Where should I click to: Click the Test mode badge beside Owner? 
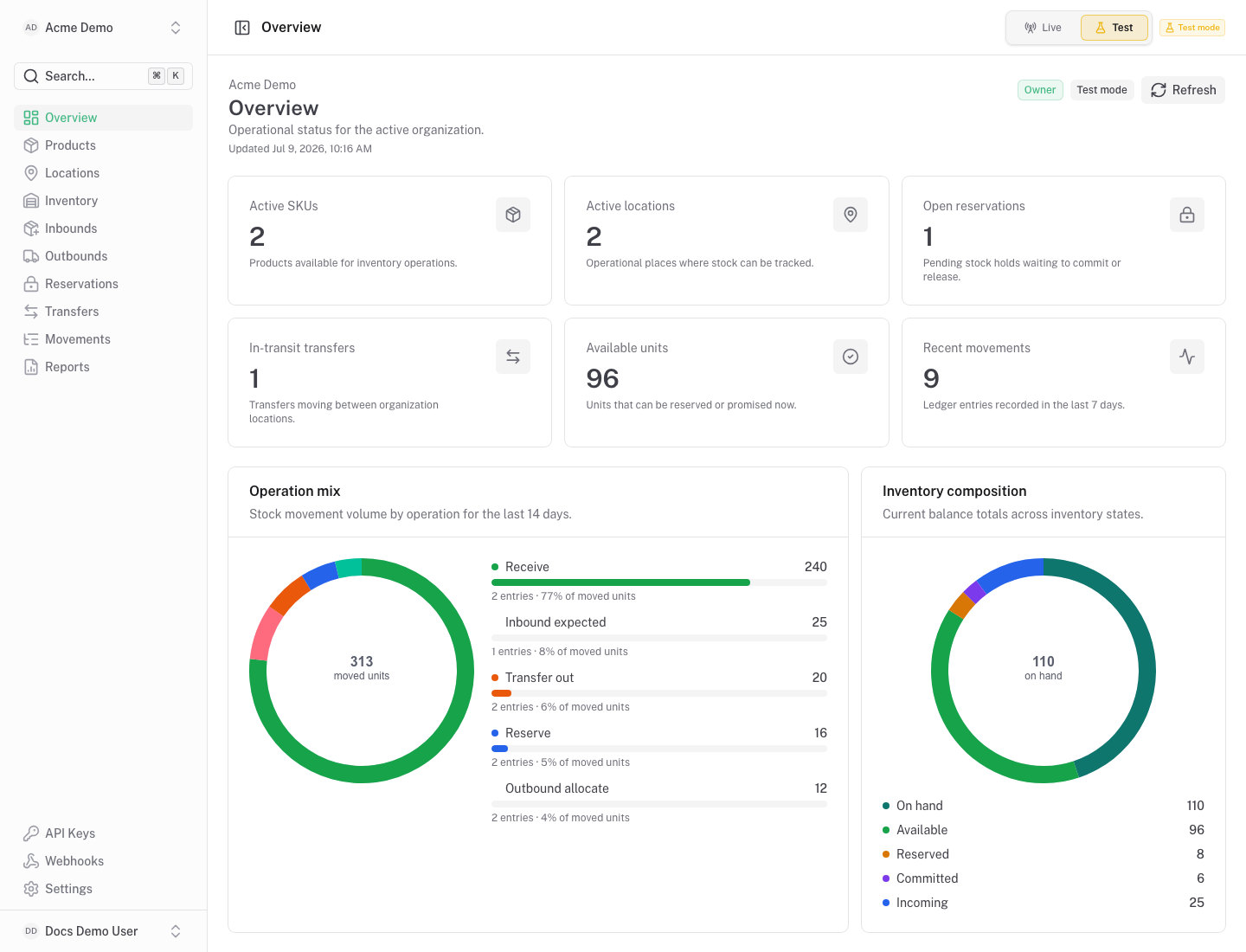click(x=1101, y=90)
